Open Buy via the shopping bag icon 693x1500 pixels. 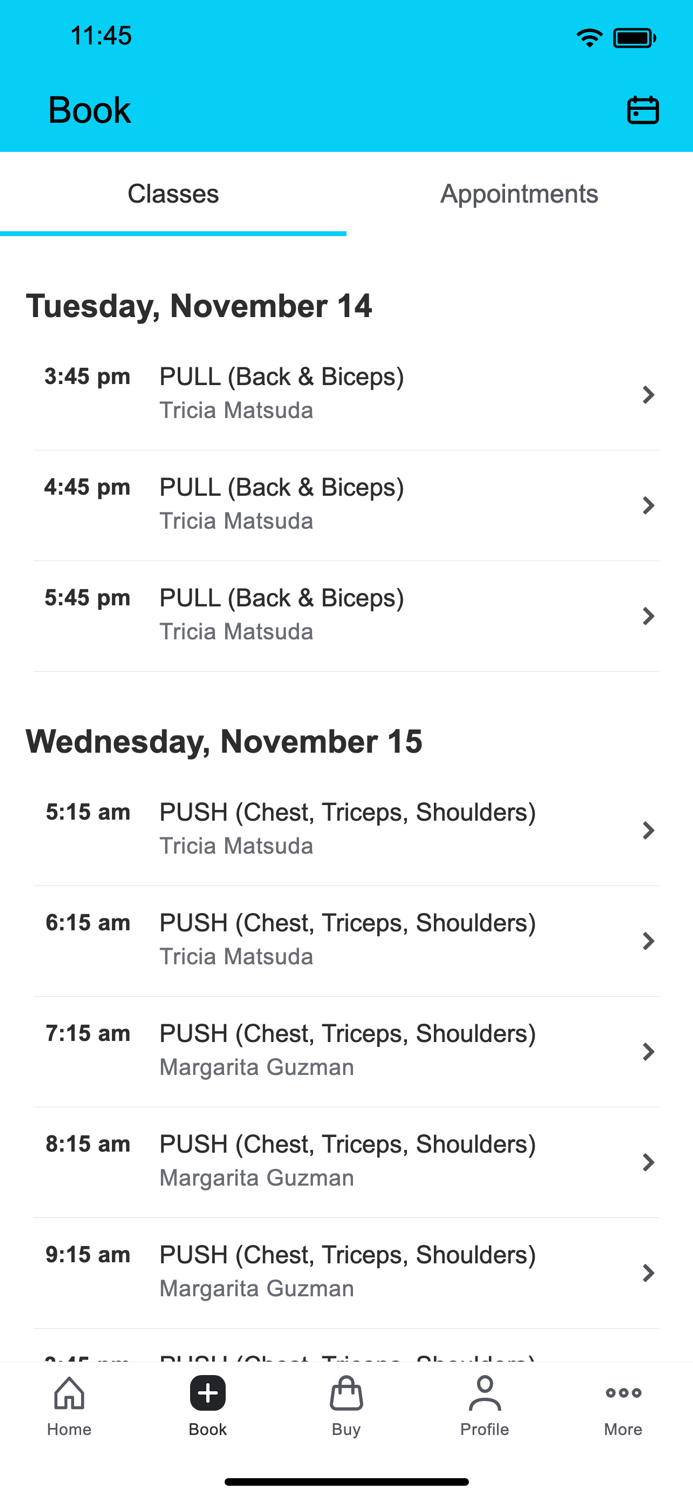click(346, 1393)
